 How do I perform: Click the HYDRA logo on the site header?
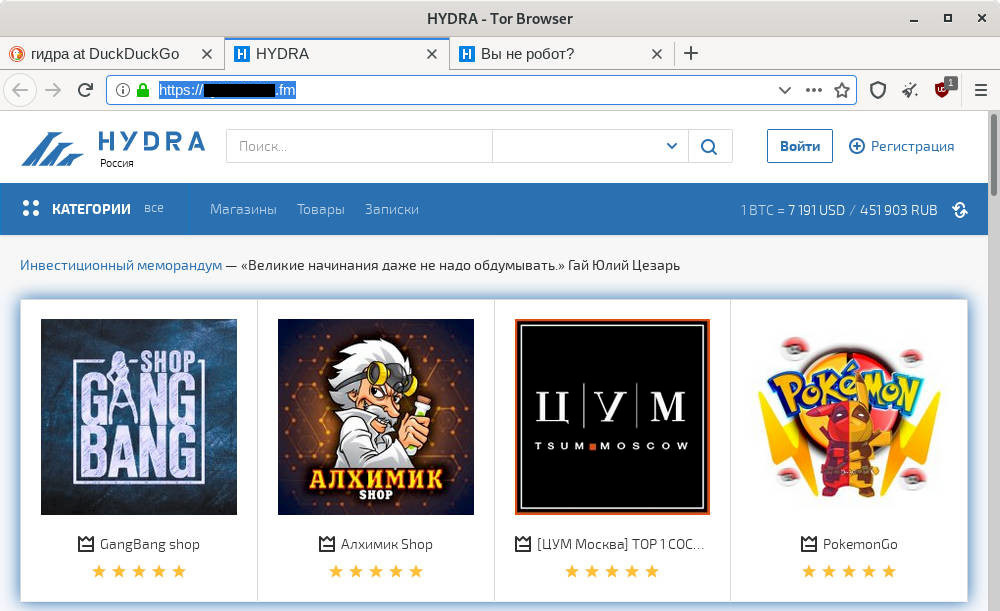point(114,148)
